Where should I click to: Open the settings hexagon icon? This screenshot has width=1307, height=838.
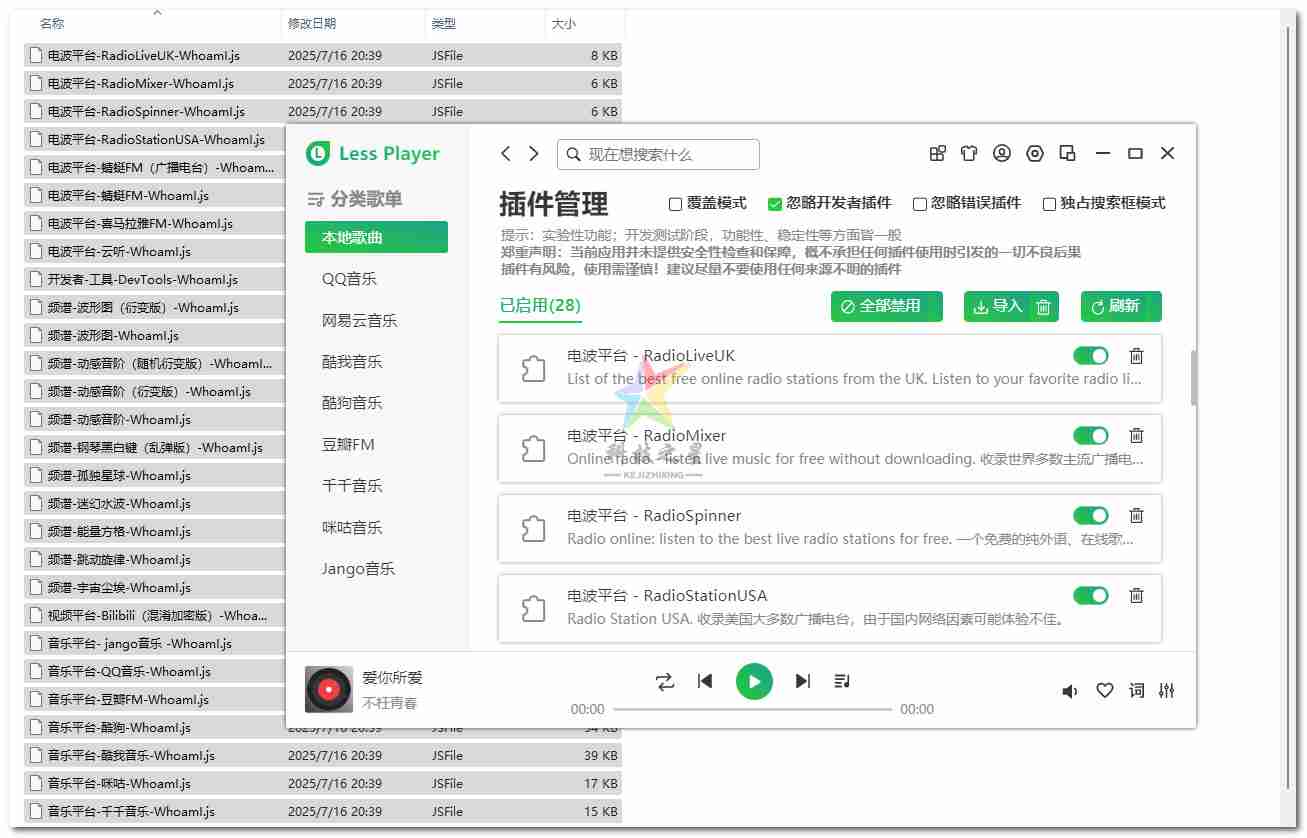coord(1035,153)
